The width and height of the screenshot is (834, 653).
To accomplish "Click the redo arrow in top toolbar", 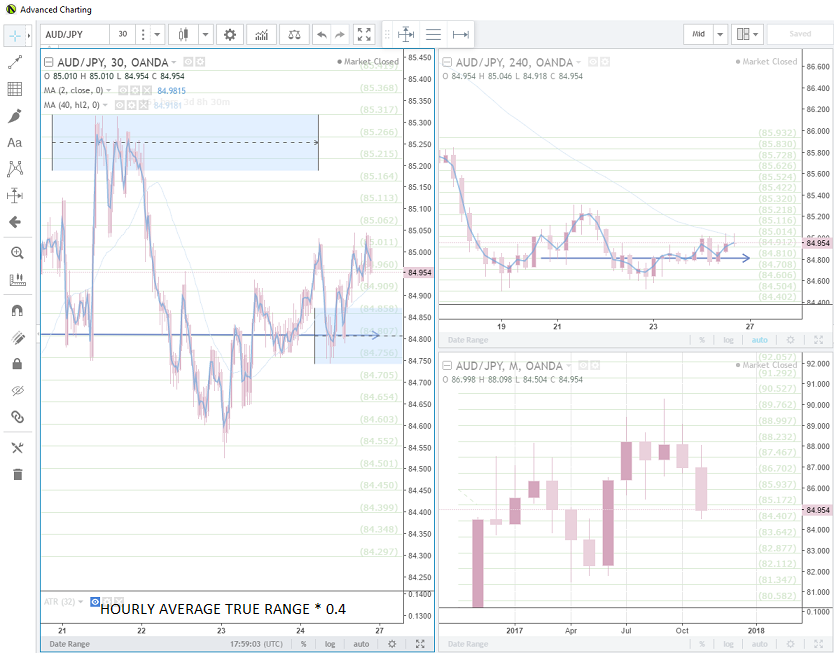I will pyautogui.click(x=339, y=35).
